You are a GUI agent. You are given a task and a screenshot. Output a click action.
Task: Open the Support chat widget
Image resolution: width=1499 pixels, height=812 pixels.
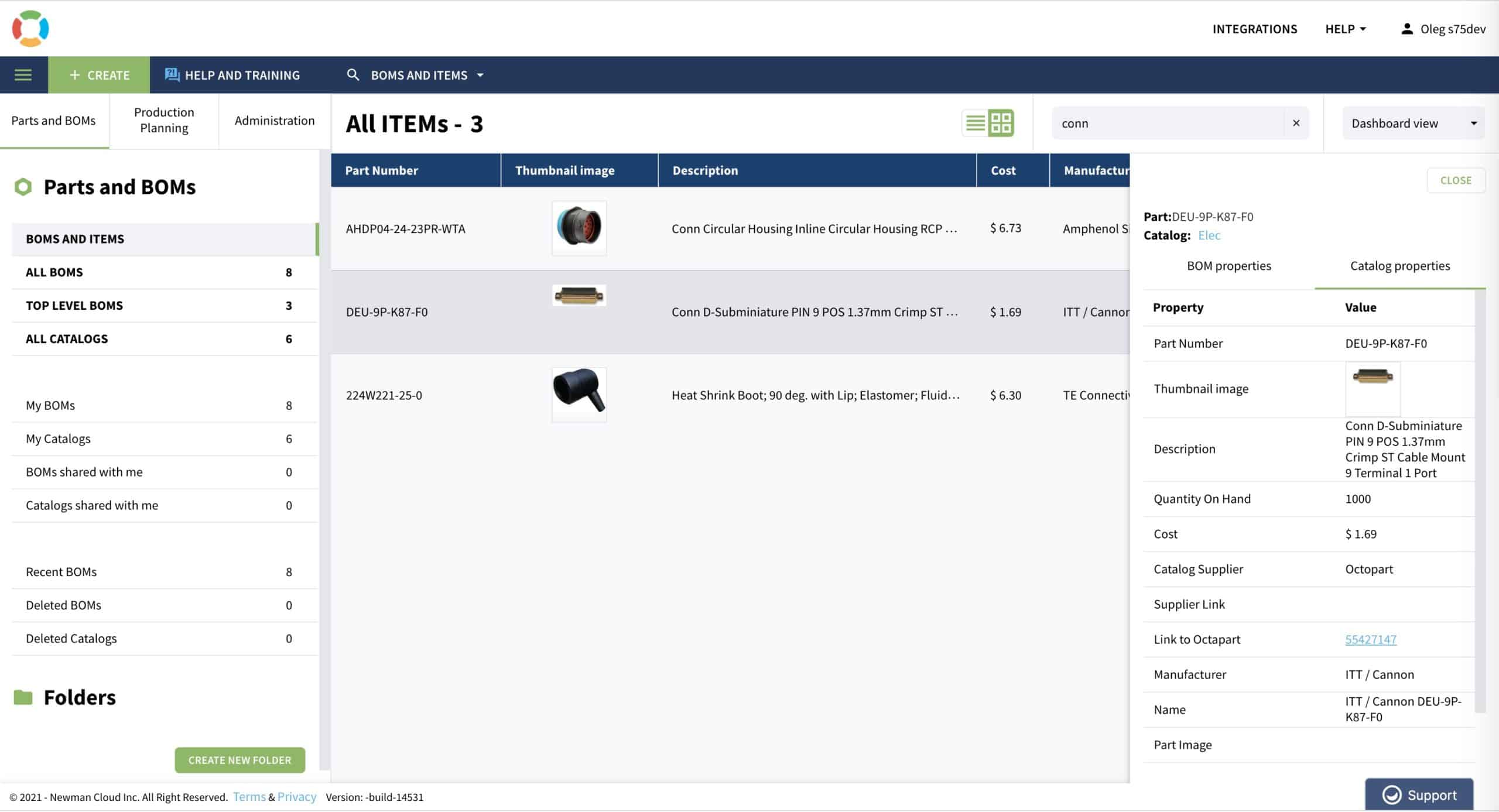click(1419, 794)
